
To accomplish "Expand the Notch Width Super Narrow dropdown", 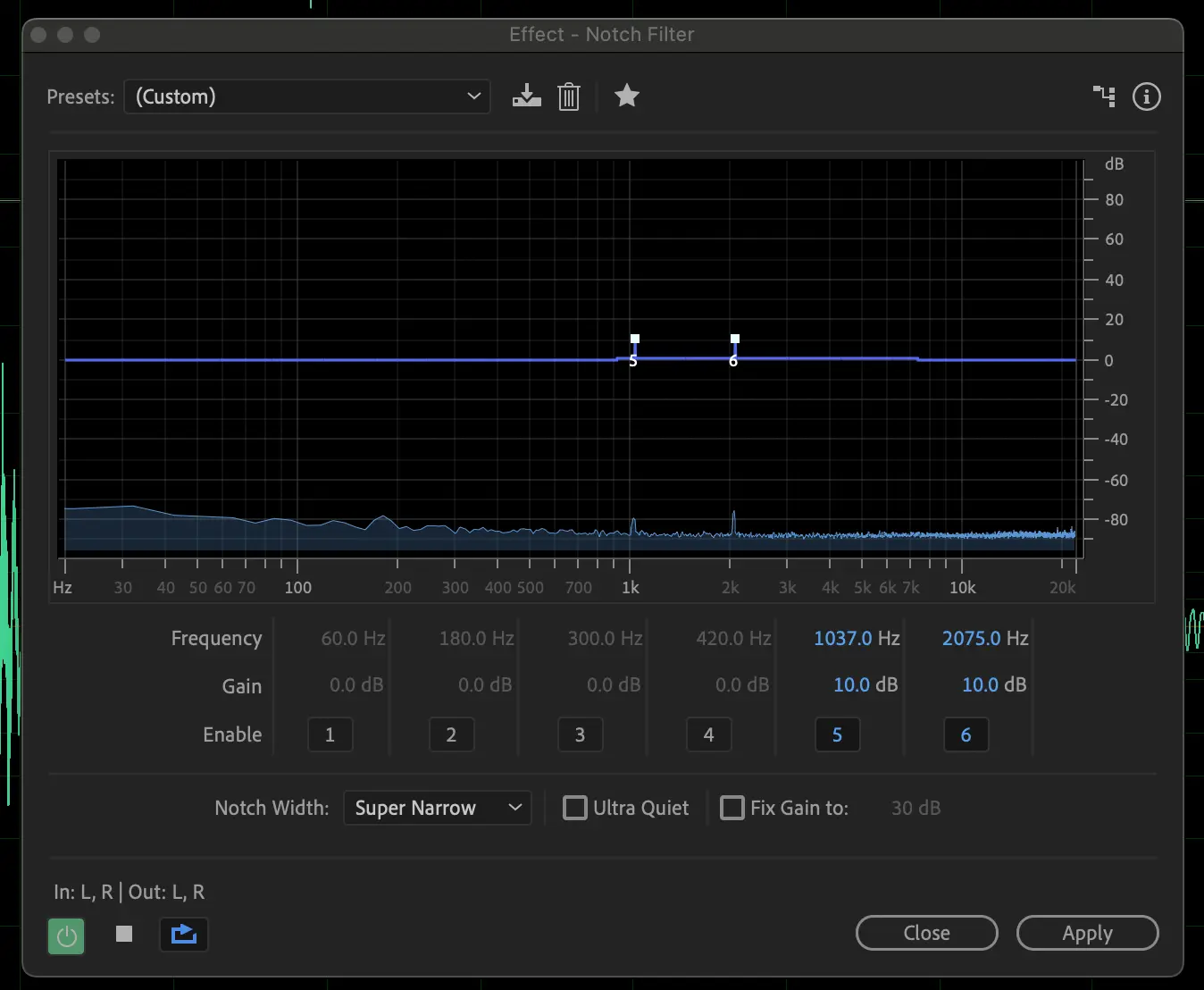I will [x=438, y=808].
